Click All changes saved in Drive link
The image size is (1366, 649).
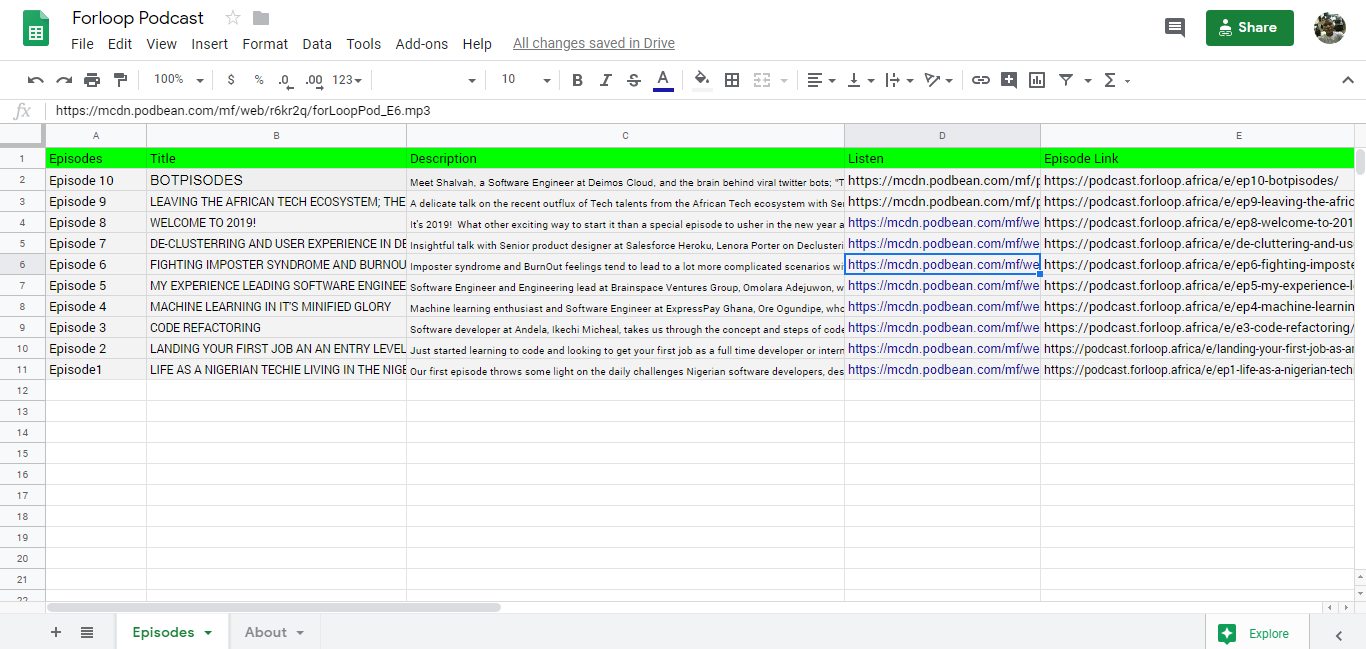[x=594, y=44]
